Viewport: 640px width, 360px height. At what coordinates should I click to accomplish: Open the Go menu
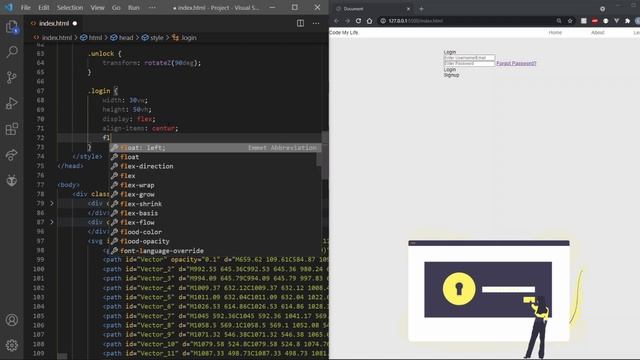[116, 7]
